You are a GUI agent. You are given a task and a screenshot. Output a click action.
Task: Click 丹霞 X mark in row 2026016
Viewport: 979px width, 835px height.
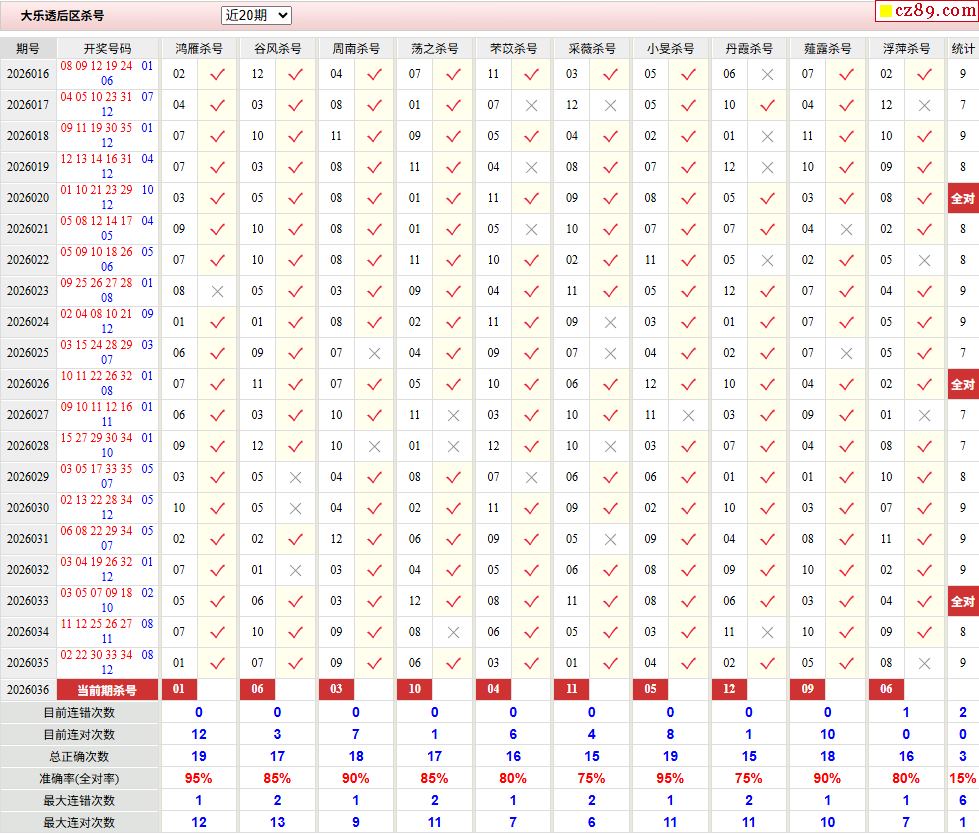tap(767, 74)
